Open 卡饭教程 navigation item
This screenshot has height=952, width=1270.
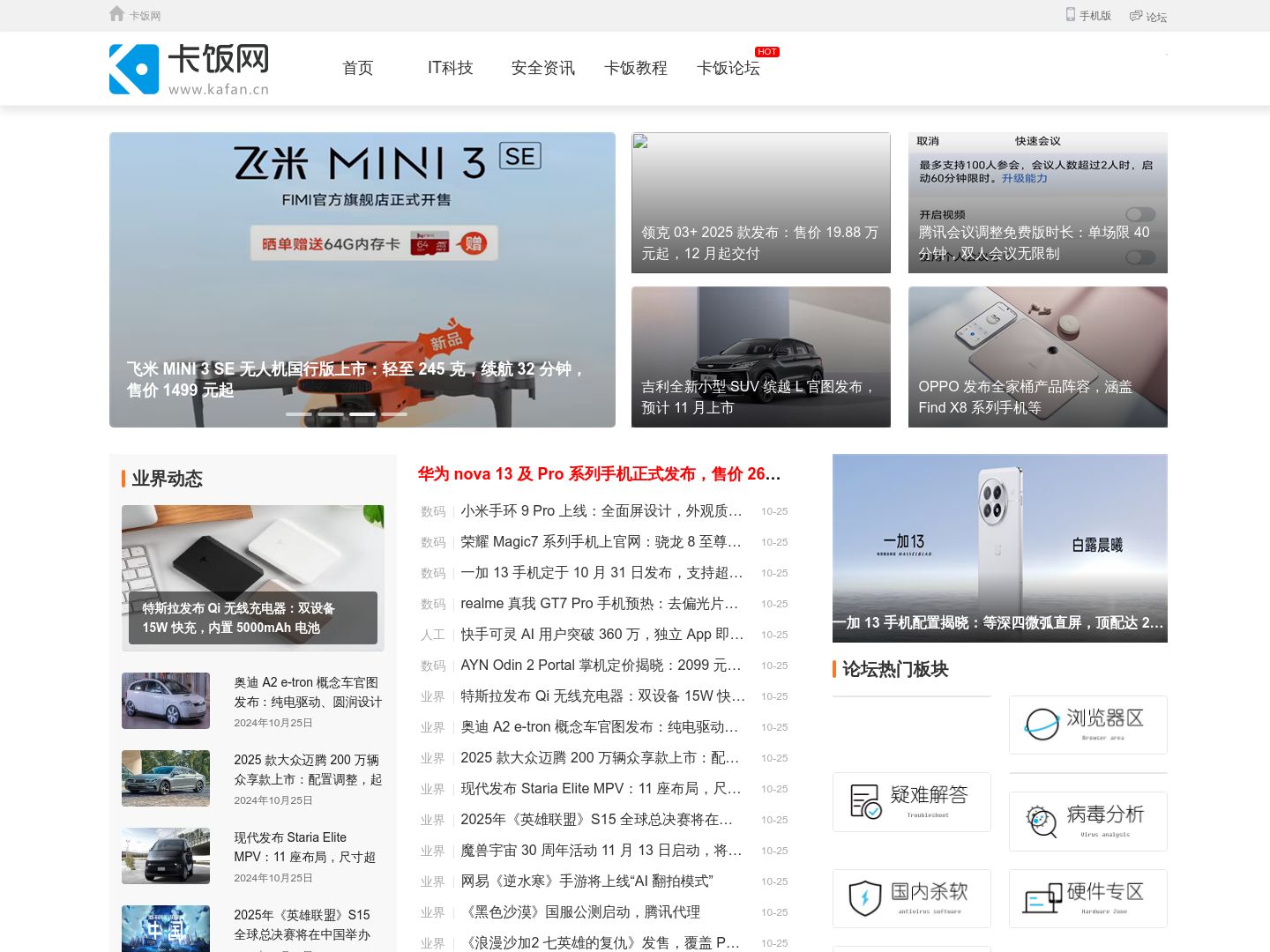[x=636, y=68]
